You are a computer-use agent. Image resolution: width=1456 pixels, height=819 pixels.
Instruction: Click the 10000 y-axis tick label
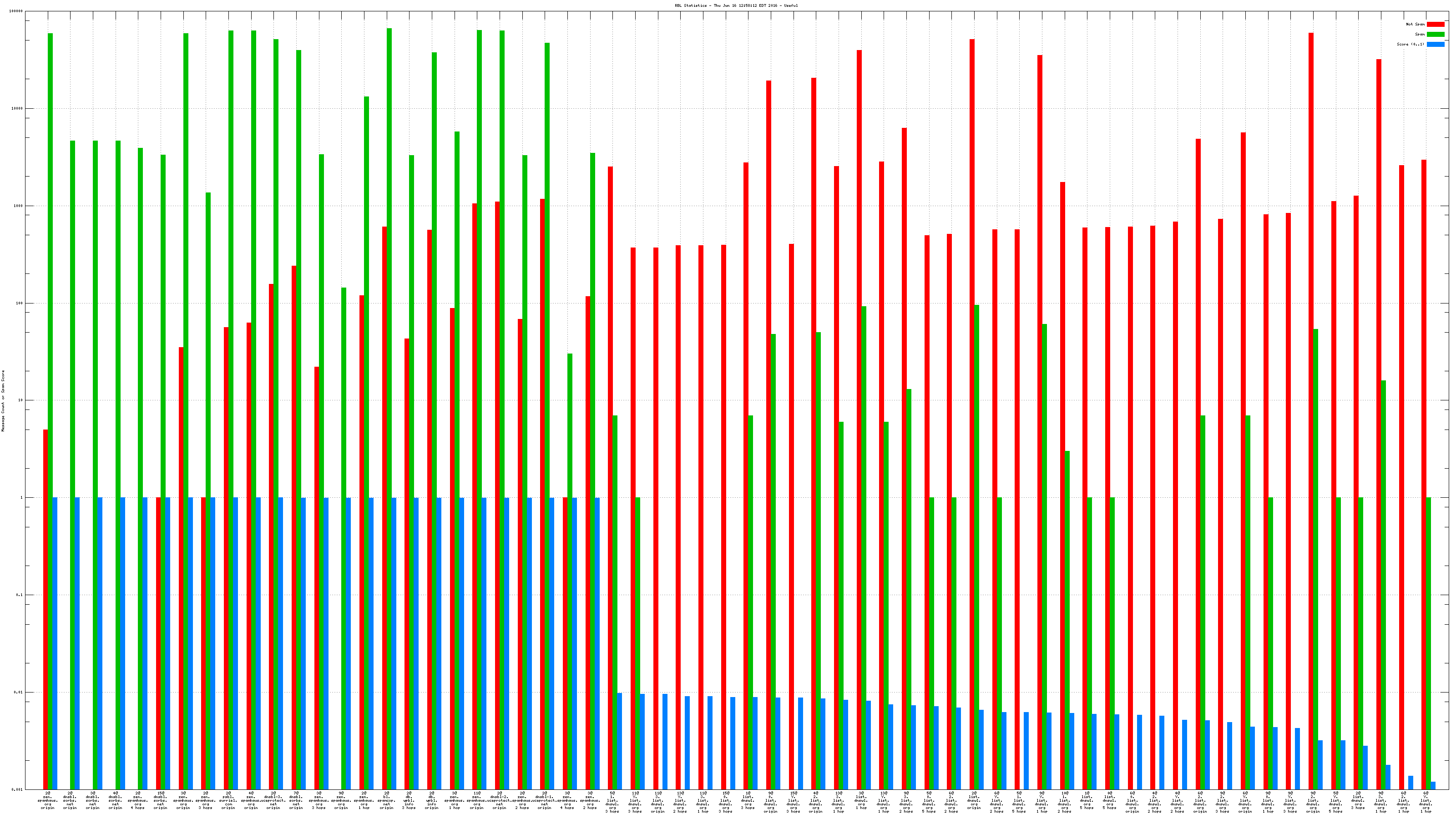pos(18,109)
